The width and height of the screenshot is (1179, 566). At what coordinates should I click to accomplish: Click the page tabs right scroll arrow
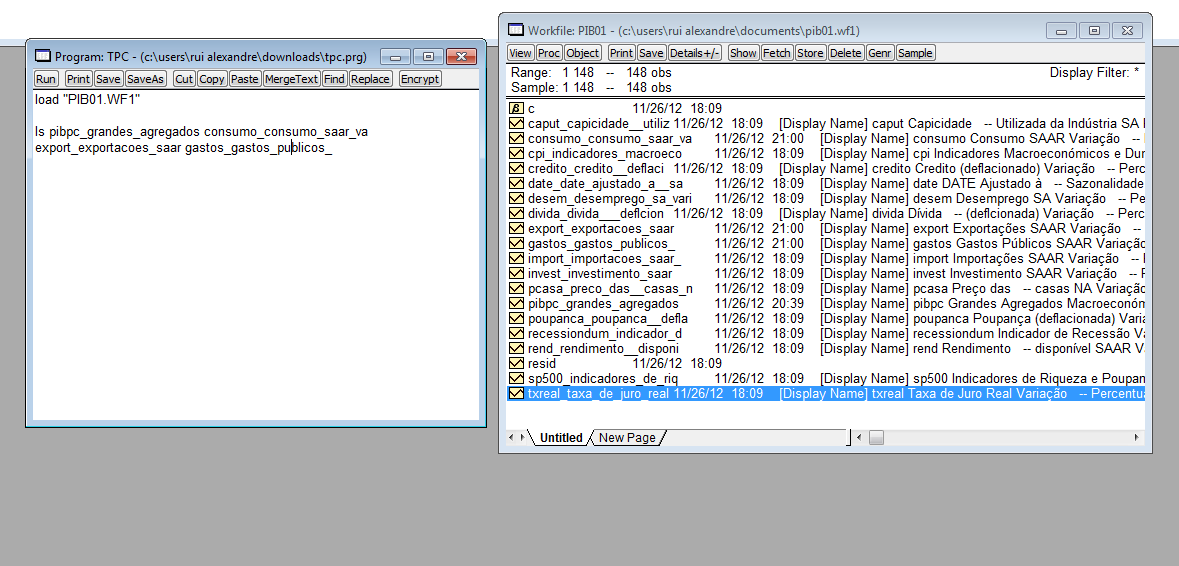(x=523, y=437)
